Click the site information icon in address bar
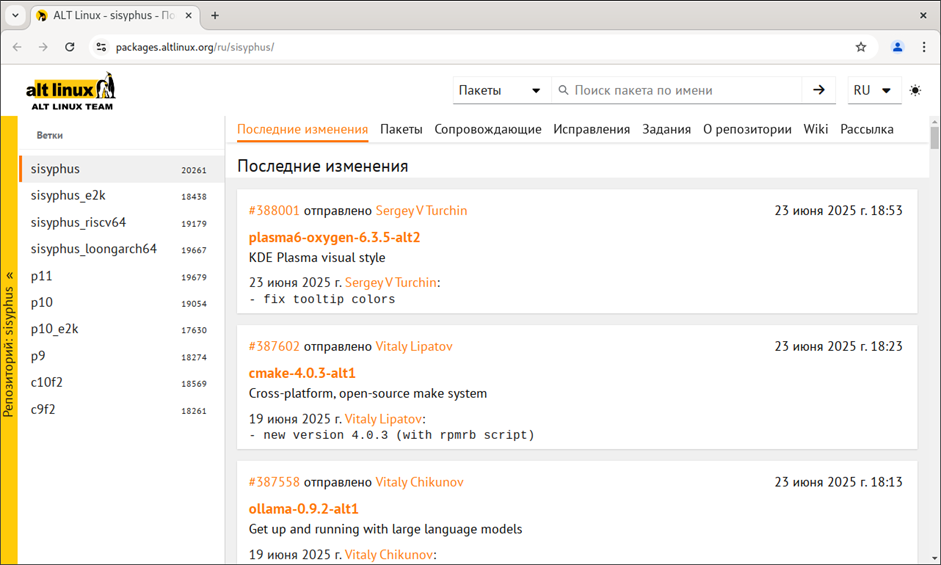 100,47
